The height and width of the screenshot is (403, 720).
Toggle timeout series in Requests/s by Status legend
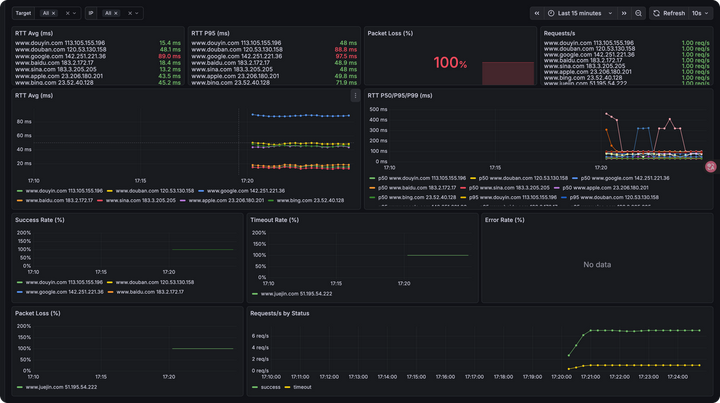[298, 386]
